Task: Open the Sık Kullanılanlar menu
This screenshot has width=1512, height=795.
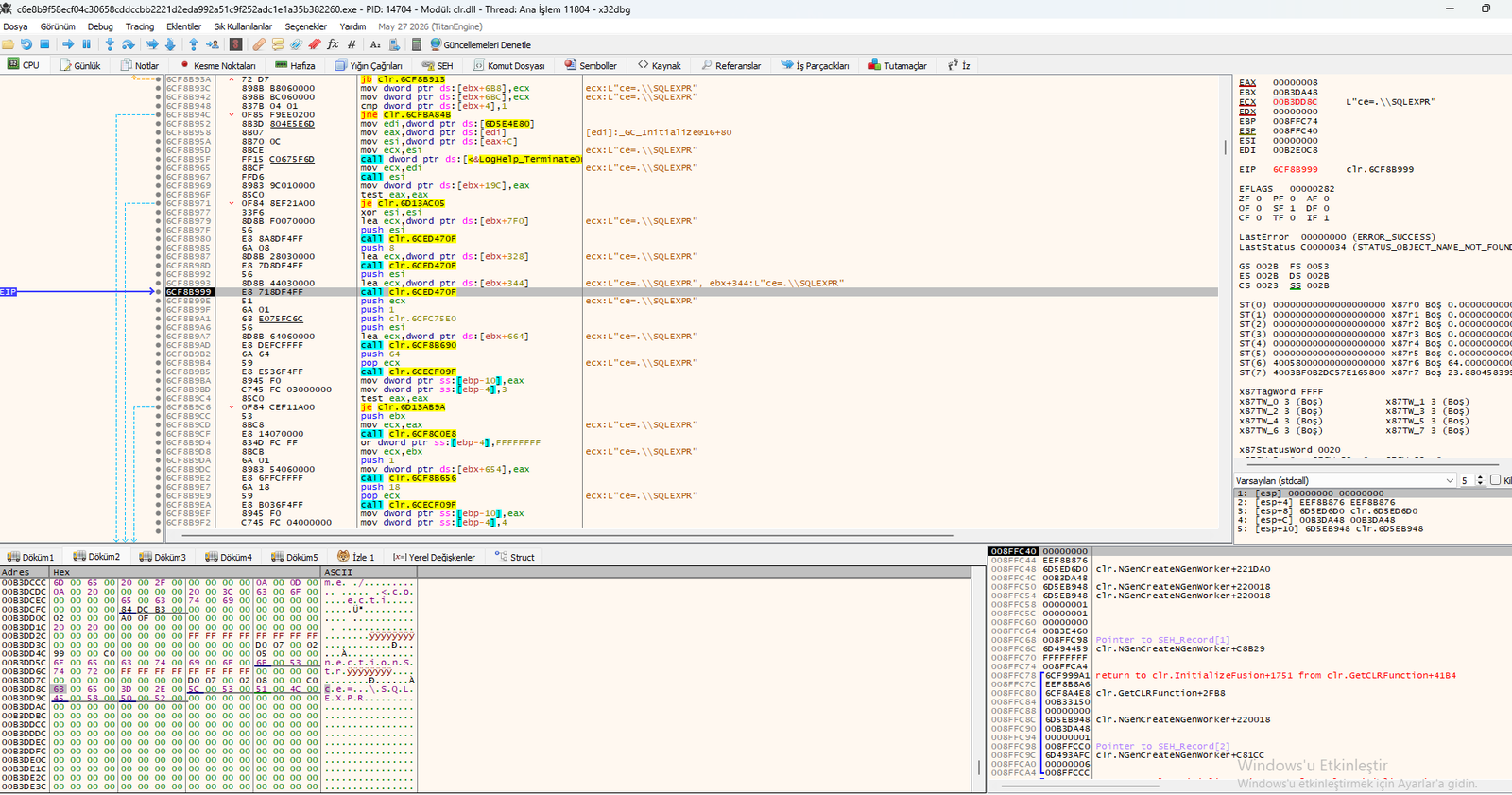Action: pos(243,26)
